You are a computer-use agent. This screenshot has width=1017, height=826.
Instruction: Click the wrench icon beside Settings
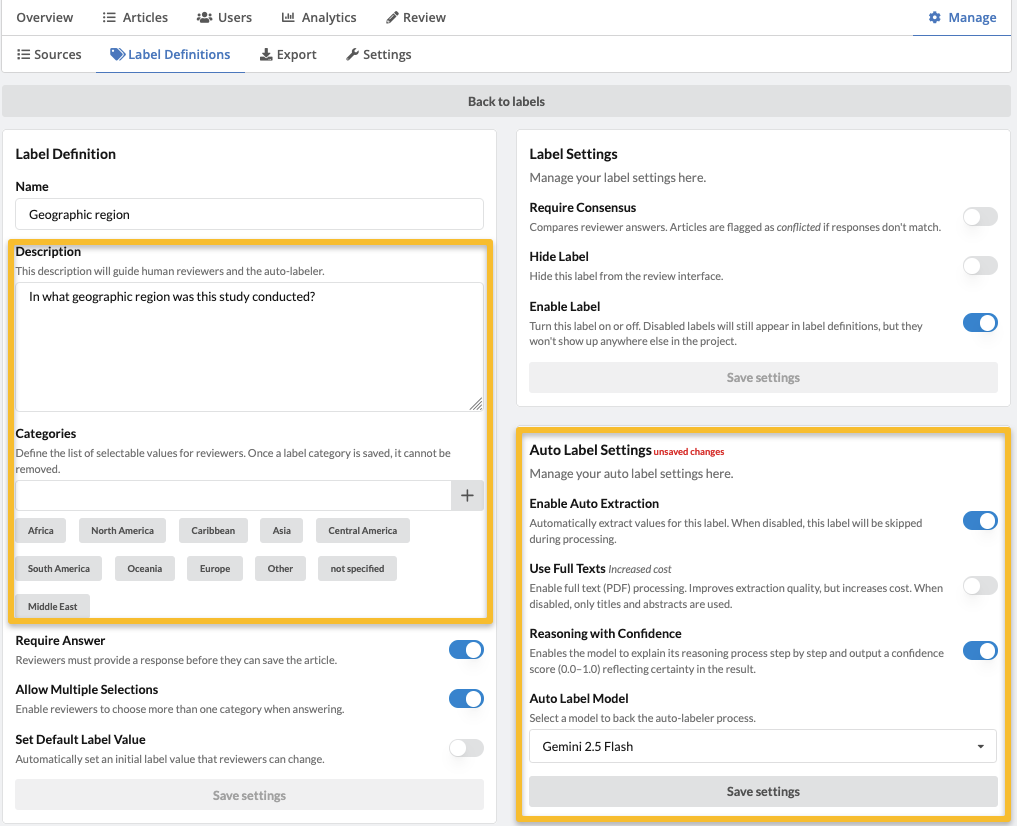pos(352,55)
